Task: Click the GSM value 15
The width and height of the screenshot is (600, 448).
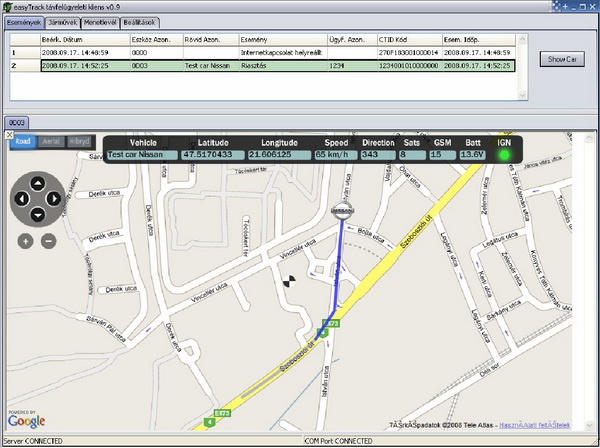Action: [442, 155]
